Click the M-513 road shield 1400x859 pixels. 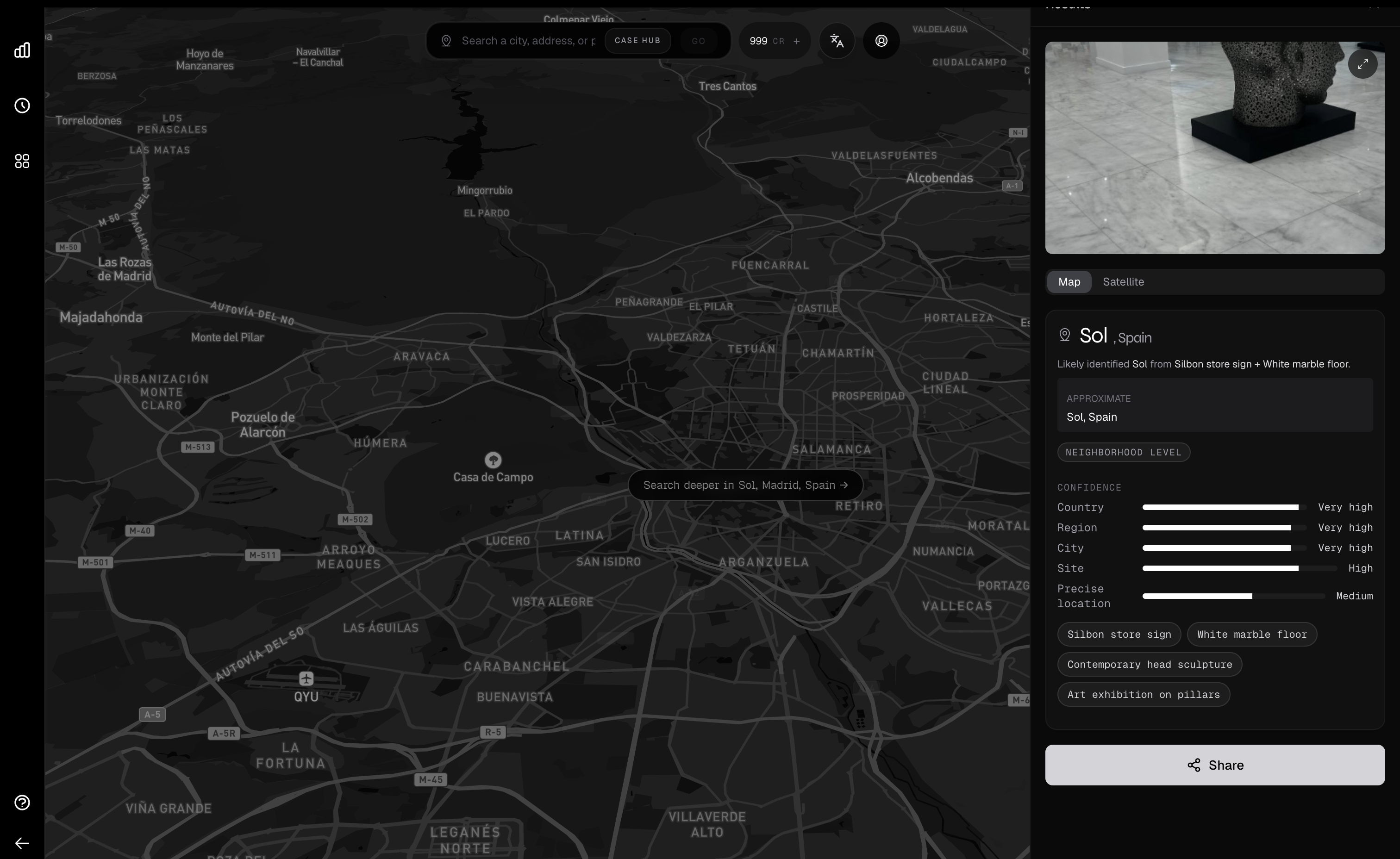point(198,447)
